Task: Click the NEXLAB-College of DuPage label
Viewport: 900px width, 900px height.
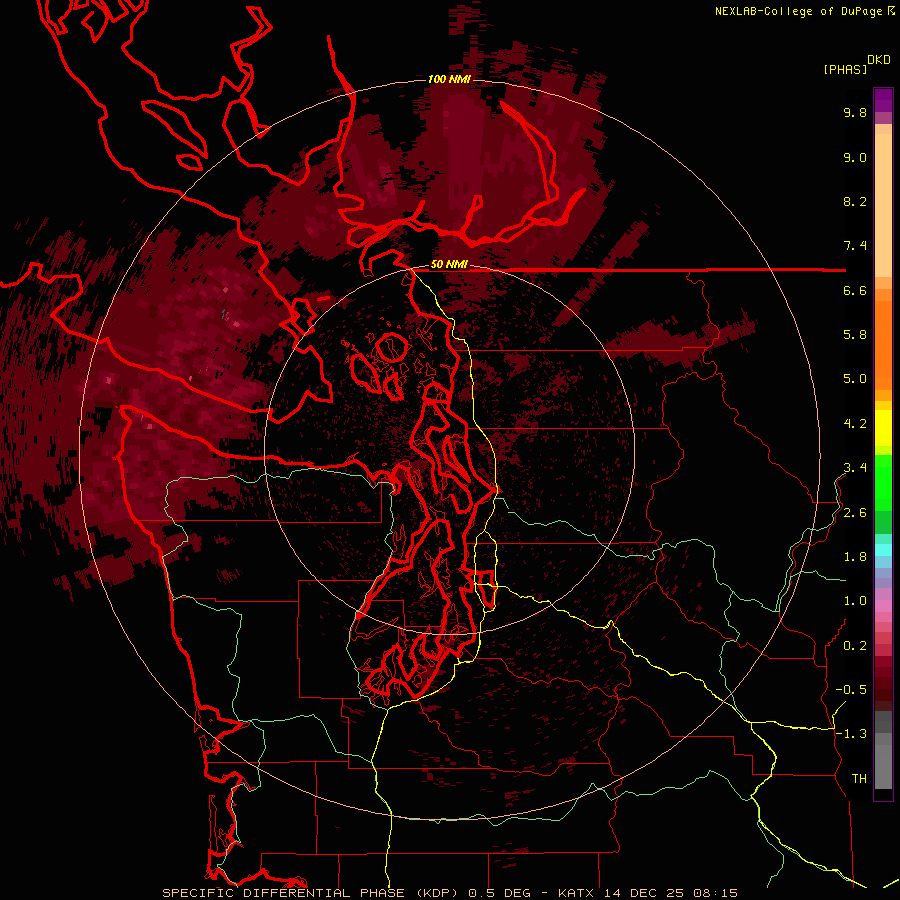Action: point(799,11)
